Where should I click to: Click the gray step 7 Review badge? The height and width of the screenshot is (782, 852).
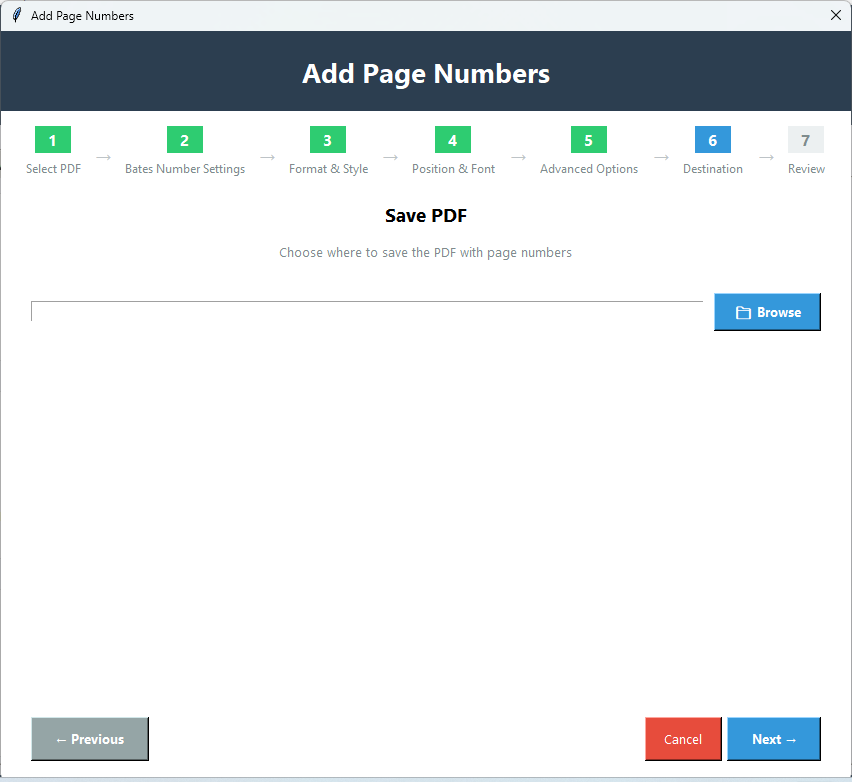tap(806, 140)
